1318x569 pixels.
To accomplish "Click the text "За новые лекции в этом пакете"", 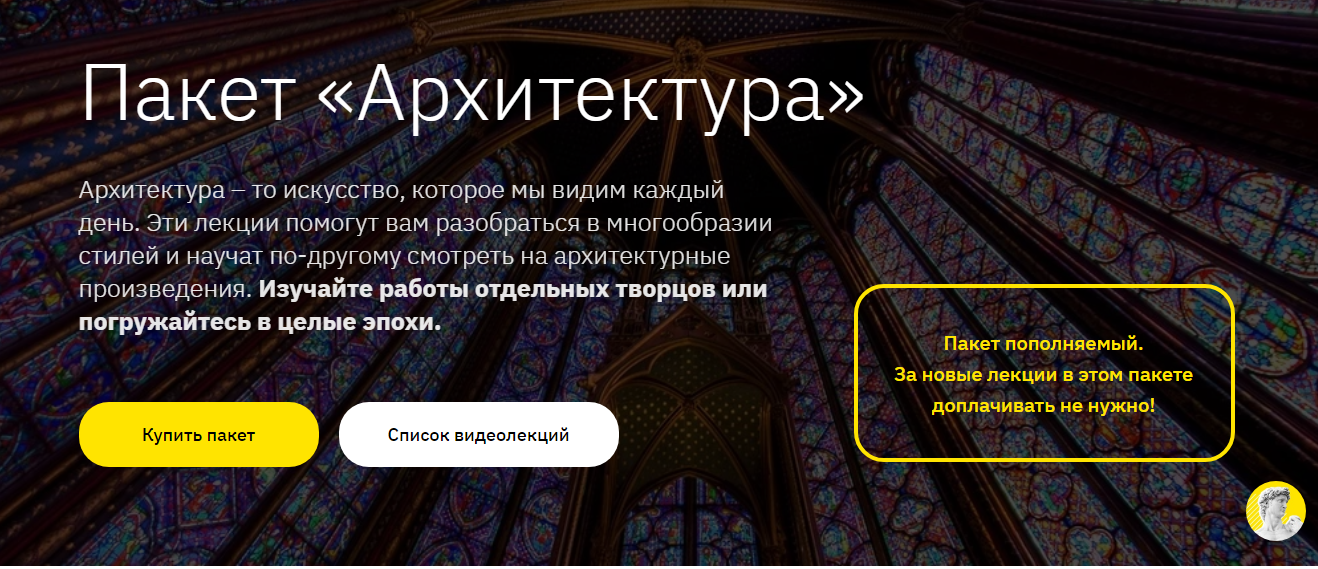I will tap(1043, 375).
